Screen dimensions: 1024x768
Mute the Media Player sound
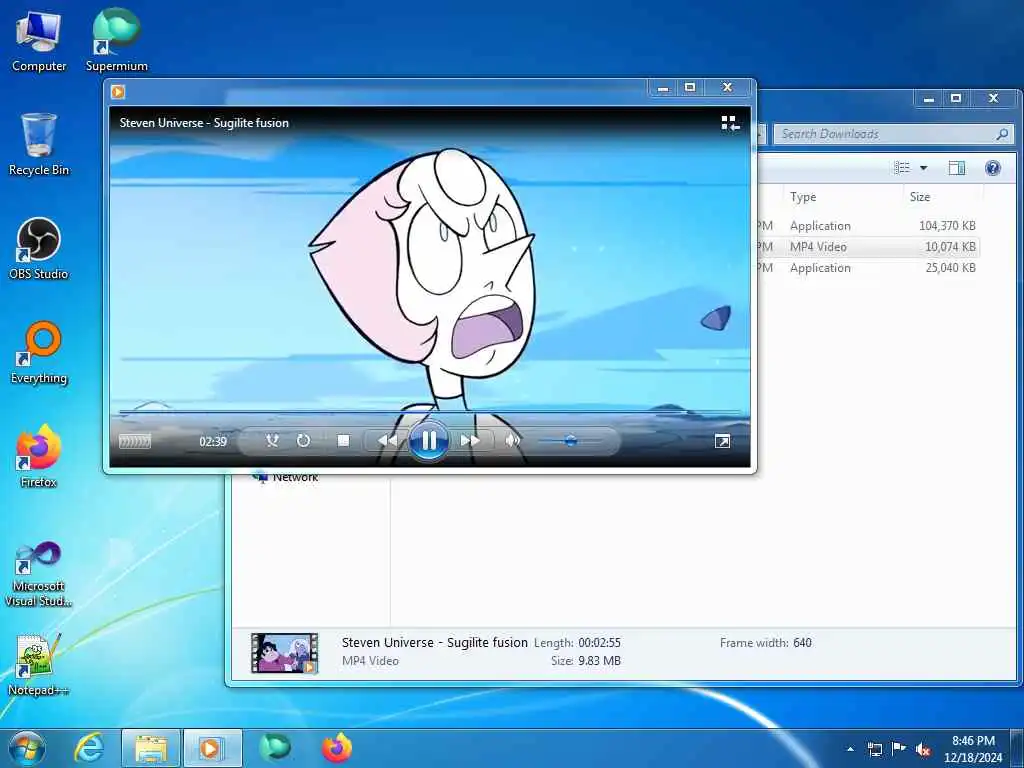(513, 441)
